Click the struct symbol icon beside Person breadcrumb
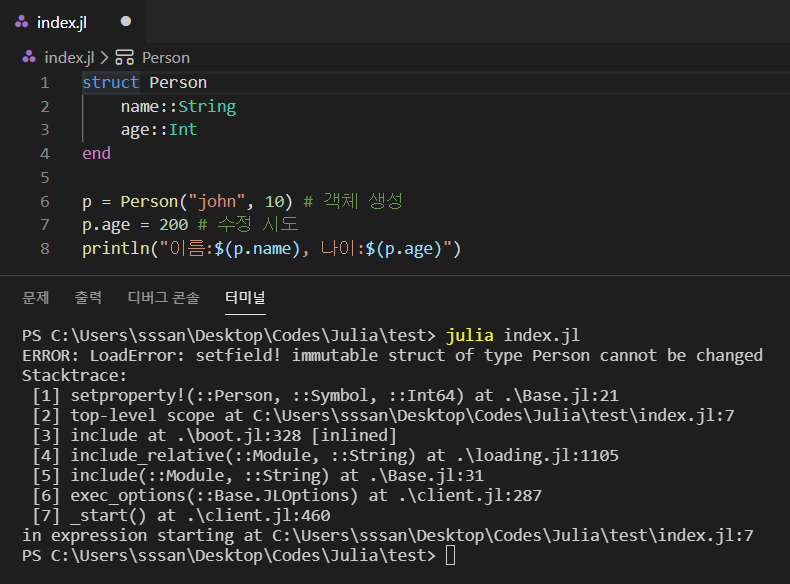This screenshot has width=790, height=584. click(124, 58)
